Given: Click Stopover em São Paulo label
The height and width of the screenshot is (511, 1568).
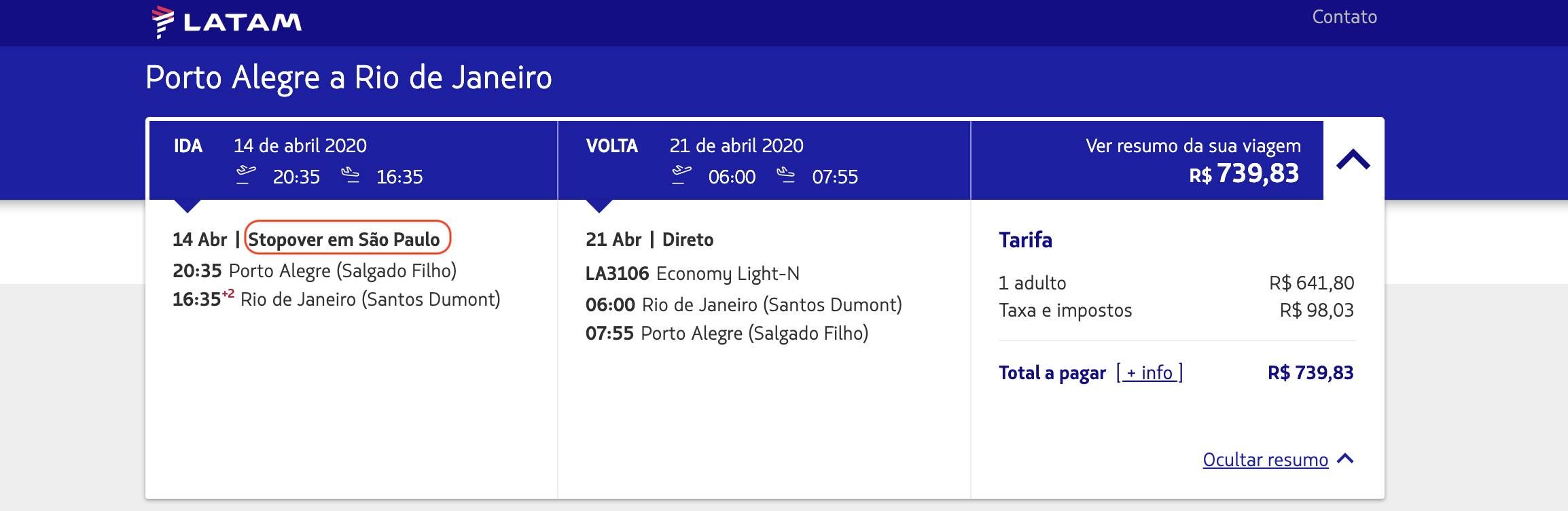Looking at the screenshot, I should [344, 239].
